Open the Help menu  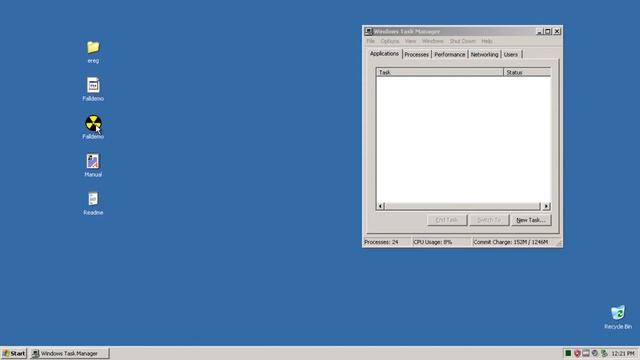click(x=487, y=41)
